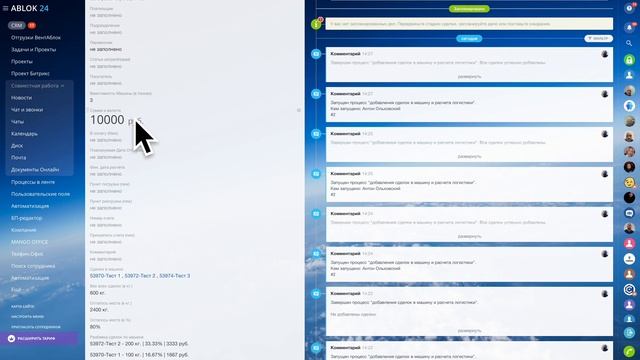
Task: Open Чат и звонки
Action: (27, 110)
